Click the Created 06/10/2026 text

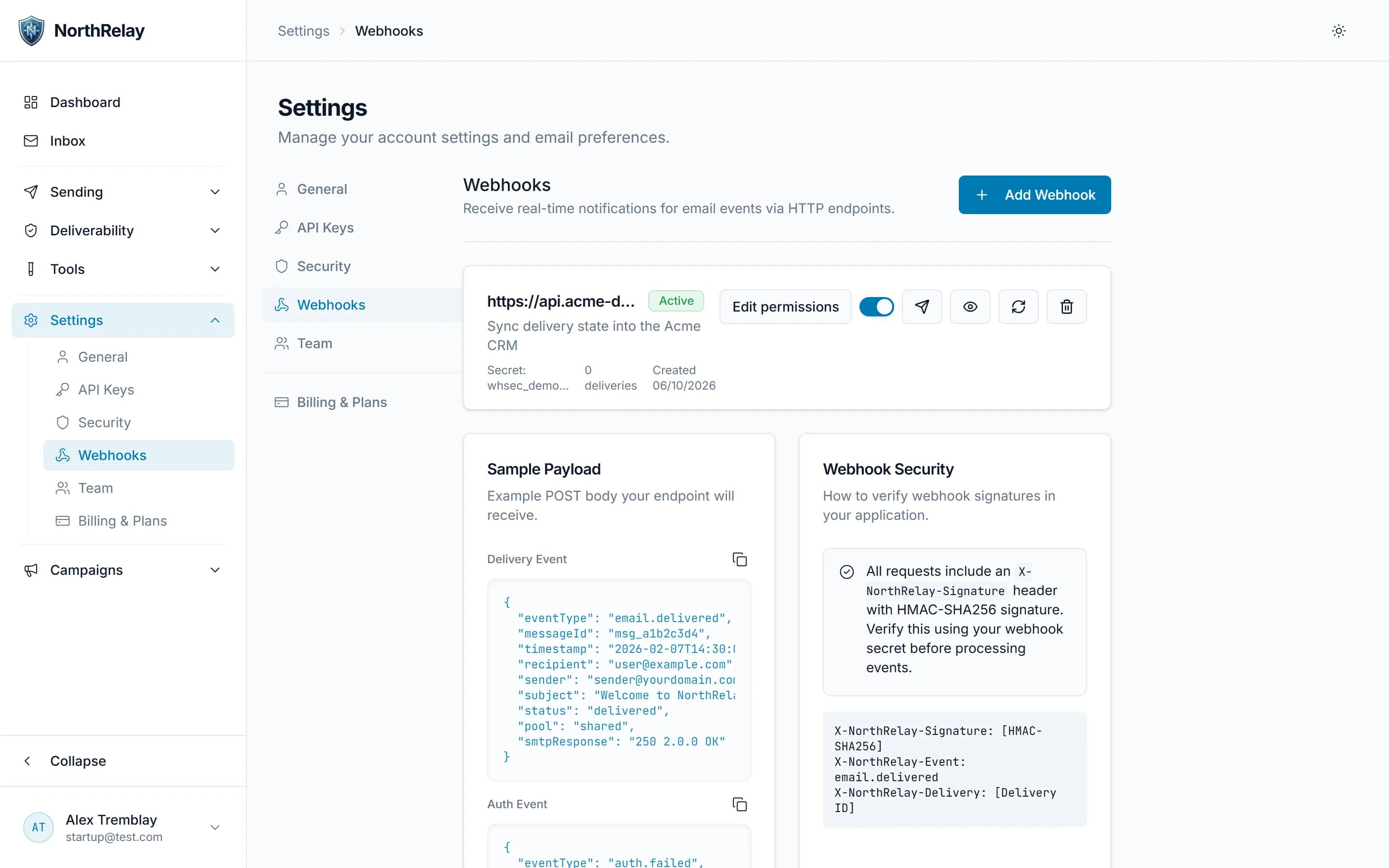pos(683,378)
